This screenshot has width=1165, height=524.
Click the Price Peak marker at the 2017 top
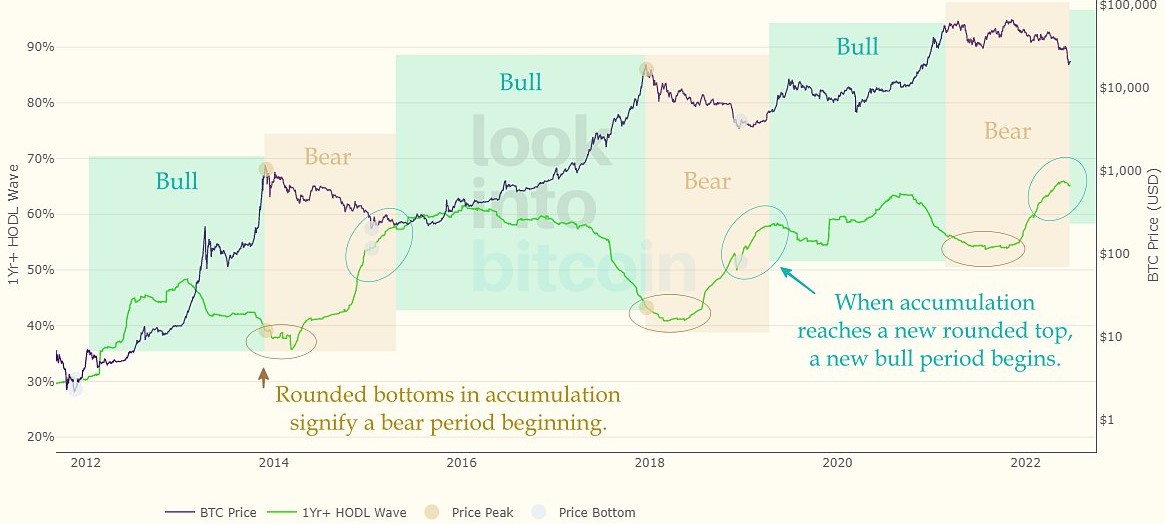[x=647, y=69]
